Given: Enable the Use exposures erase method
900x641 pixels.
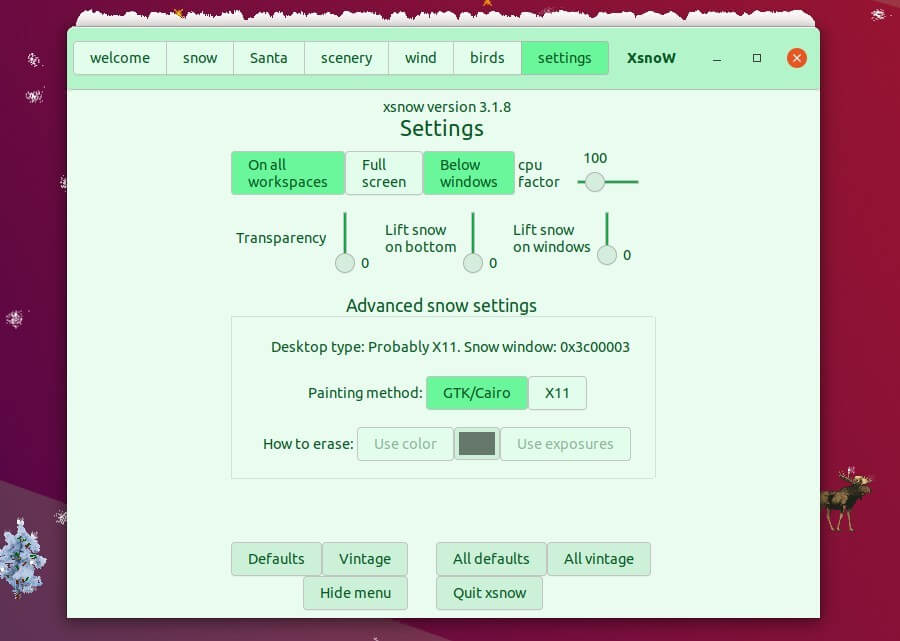Looking at the screenshot, I should [x=565, y=443].
